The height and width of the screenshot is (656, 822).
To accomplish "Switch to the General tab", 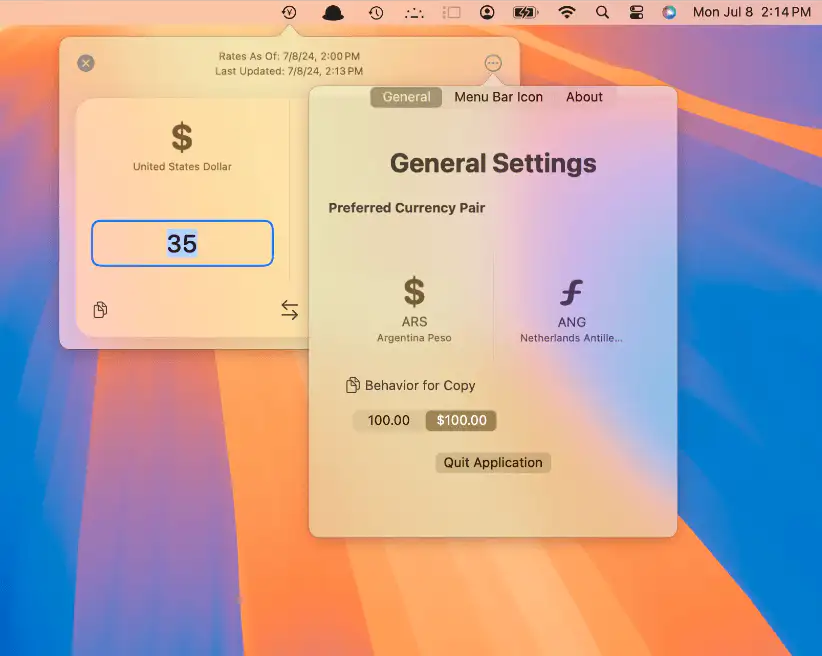I will point(406,97).
